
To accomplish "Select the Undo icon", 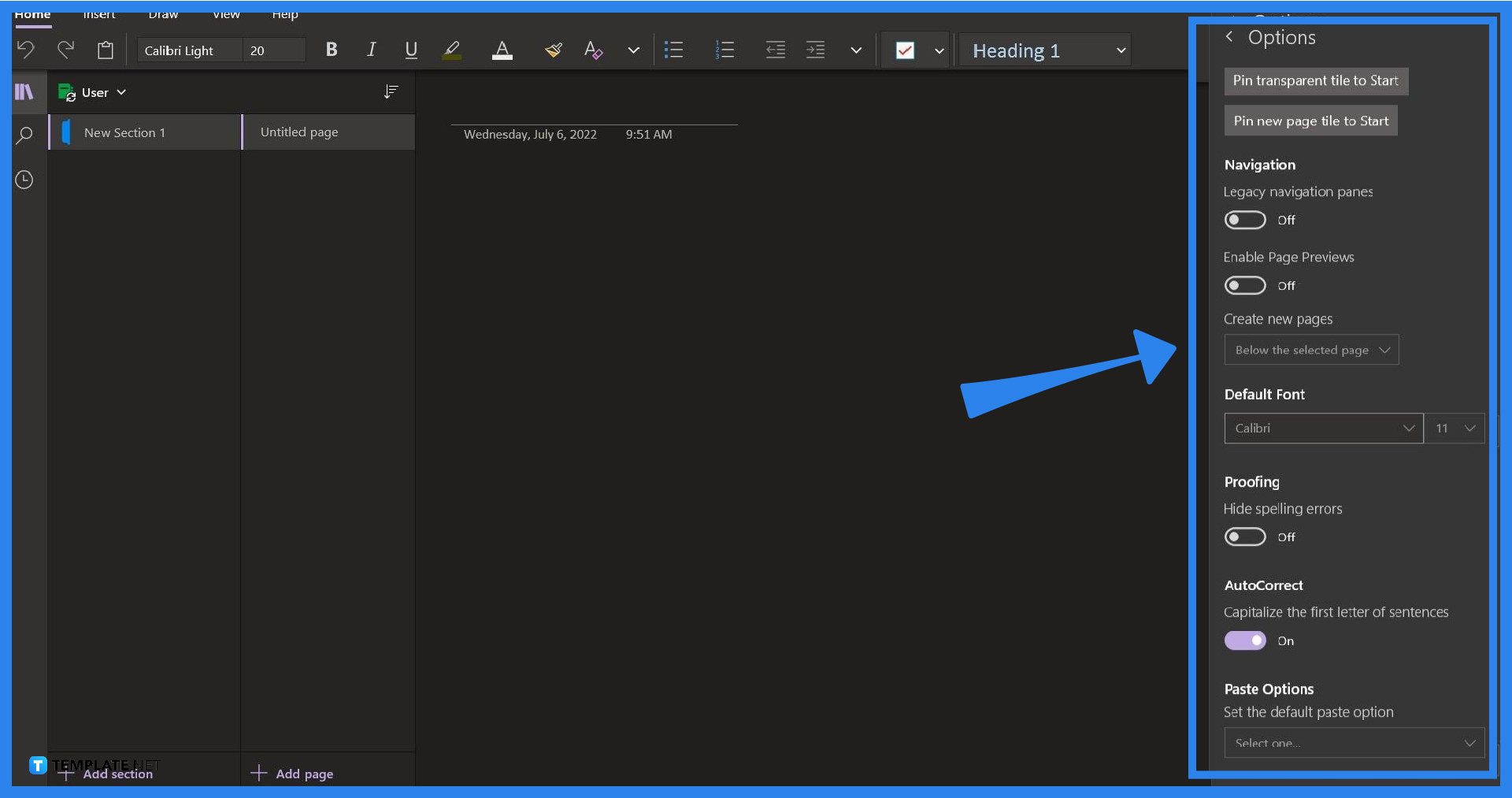I will (x=26, y=49).
